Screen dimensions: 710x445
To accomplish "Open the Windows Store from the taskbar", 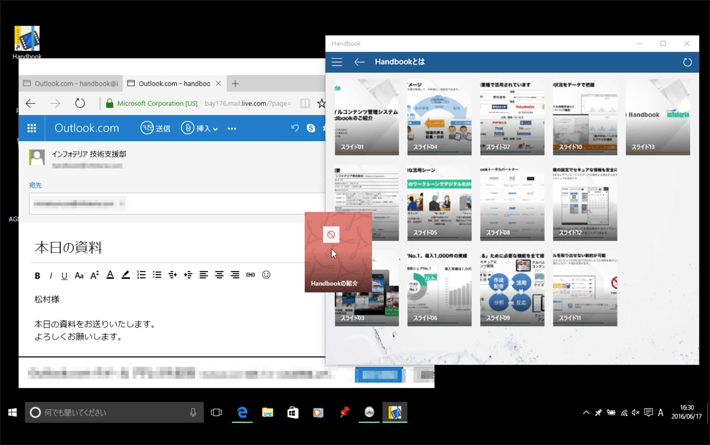I will (293, 412).
